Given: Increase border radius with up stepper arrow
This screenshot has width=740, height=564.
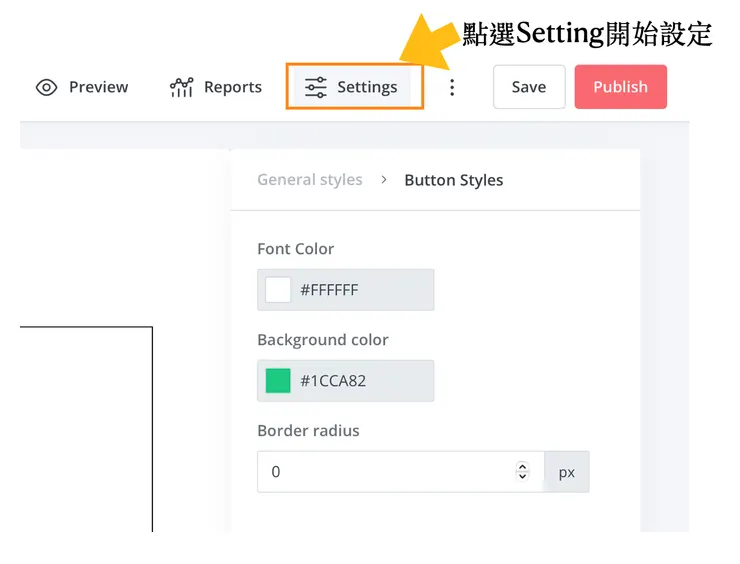Looking at the screenshot, I should pos(522,466).
